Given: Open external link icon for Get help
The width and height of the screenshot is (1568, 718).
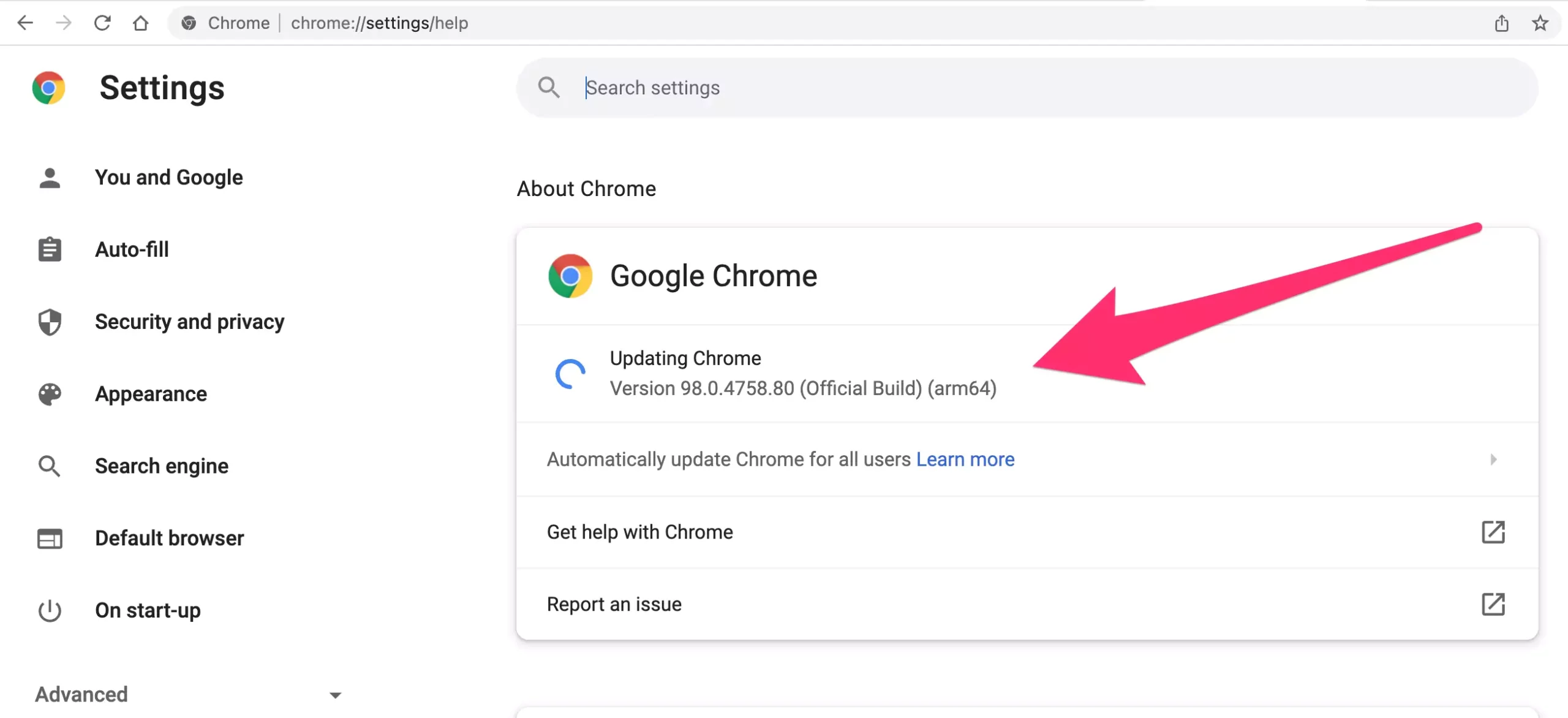Looking at the screenshot, I should (1493, 532).
